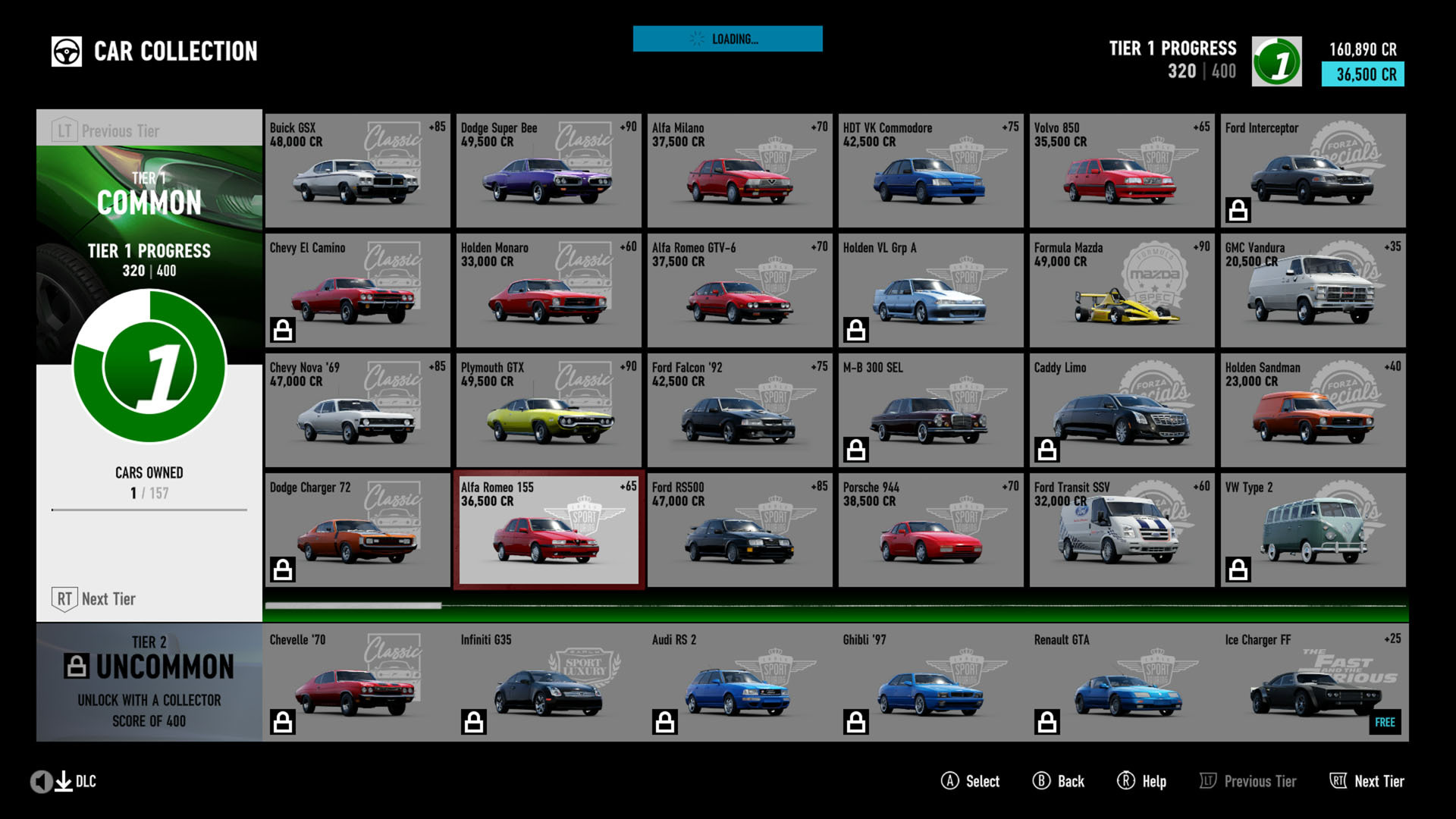Click the Cars Owned 1 / 157 count

coord(149,493)
